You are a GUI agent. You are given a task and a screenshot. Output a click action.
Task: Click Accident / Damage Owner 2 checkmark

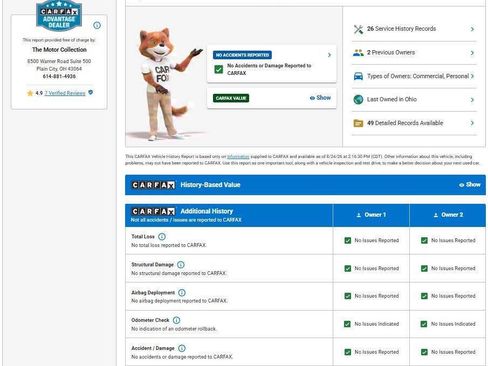[424, 352]
